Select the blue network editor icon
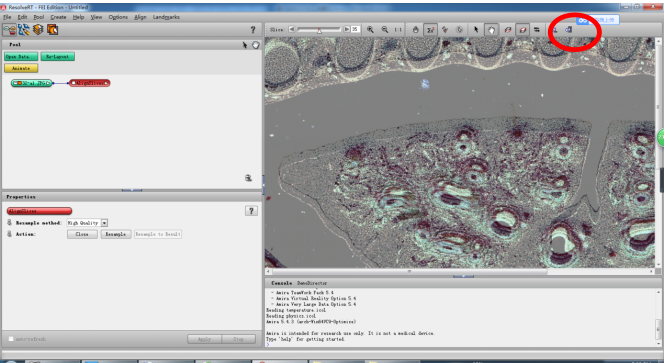Viewport: 665px width, 363px height. pyautogui.click(x=24, y=30)
